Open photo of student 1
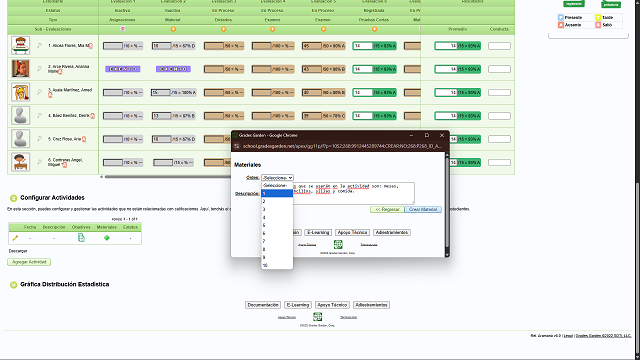This screenshot has height=360, width=640. 20,45
